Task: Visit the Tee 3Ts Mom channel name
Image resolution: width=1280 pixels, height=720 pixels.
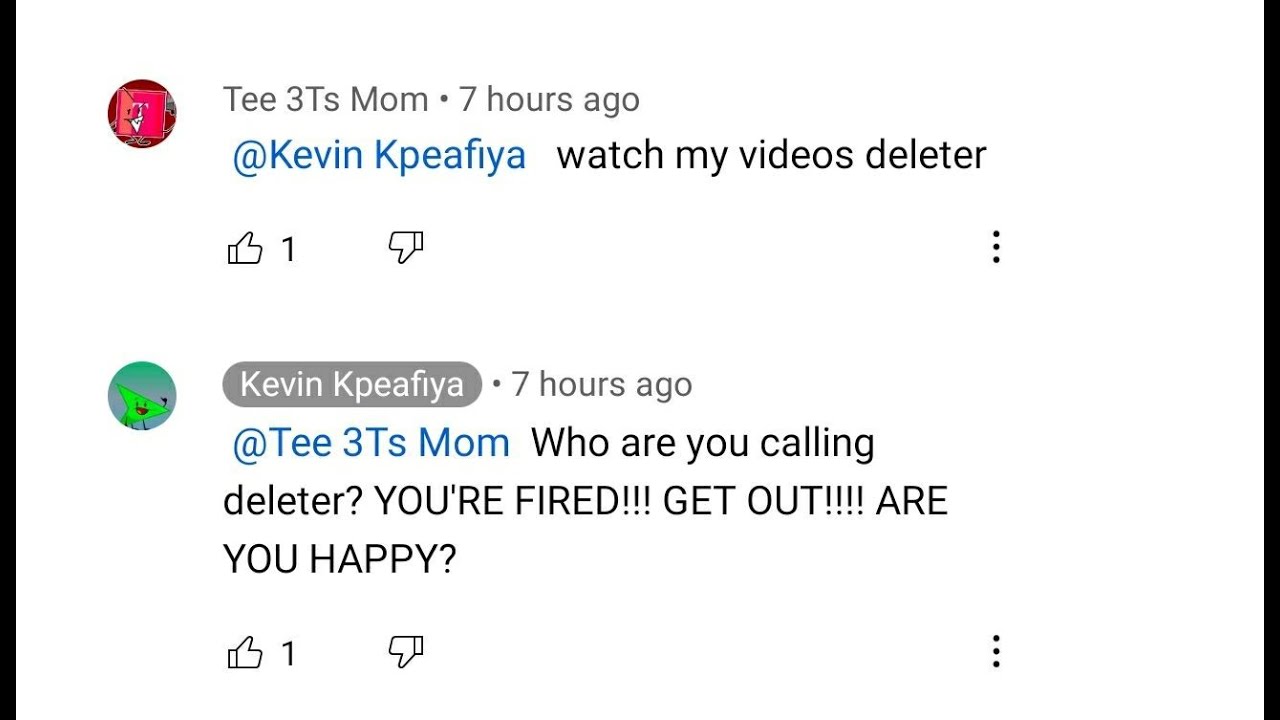Action: point(326,100)
